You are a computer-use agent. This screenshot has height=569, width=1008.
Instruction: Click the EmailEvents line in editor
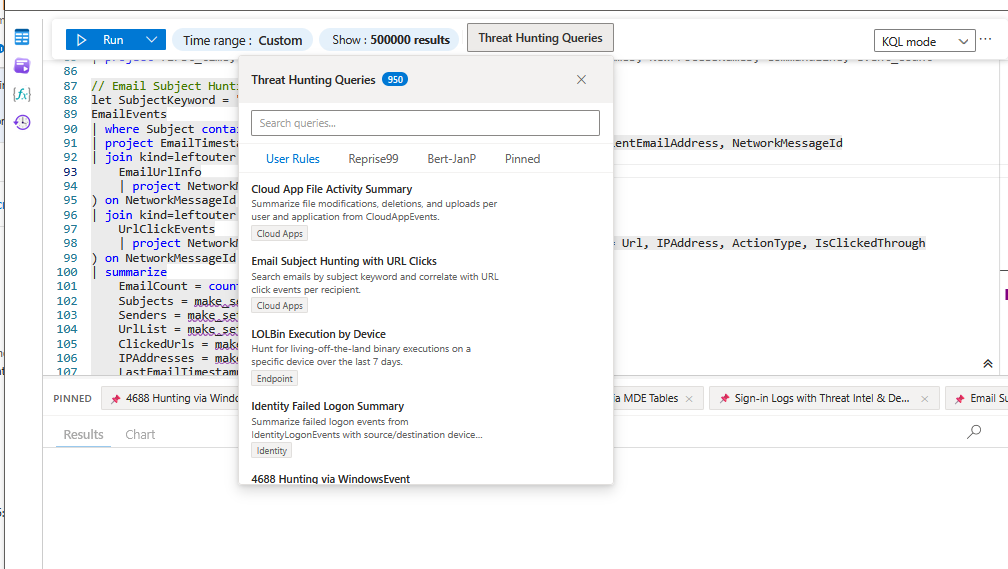tap(129, 114)
